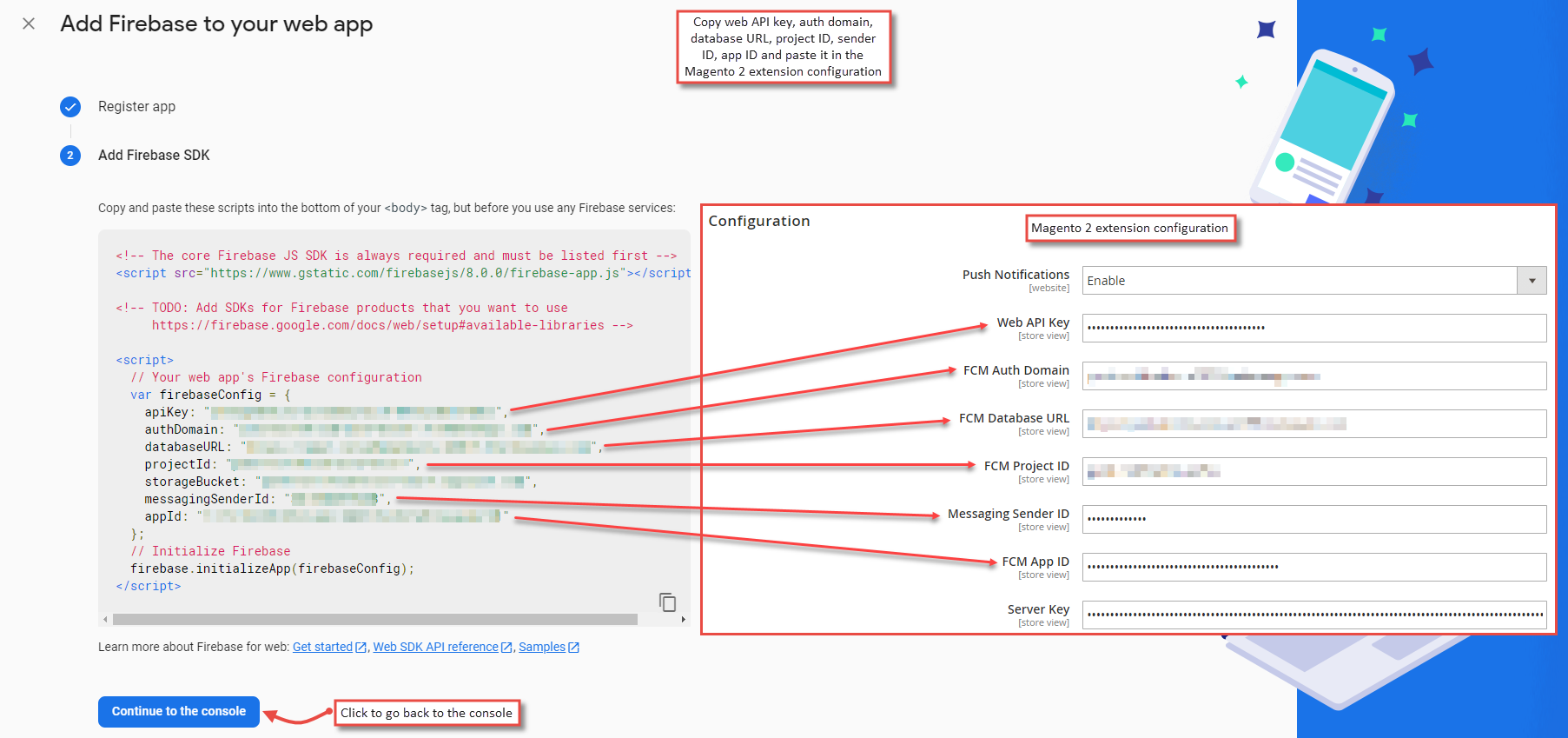Click the 'Add Firebase to your web app' title
The width and height of the screenshot is (1568, 738).
(216, 24)
